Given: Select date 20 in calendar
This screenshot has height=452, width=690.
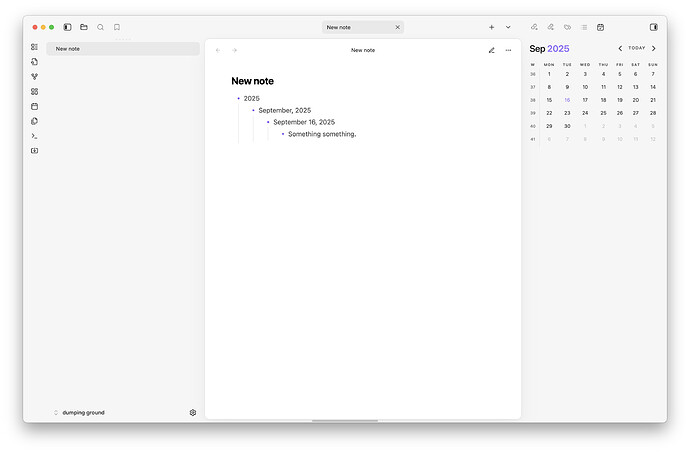Looking at the screenshot, I should (x=636, y=100).
